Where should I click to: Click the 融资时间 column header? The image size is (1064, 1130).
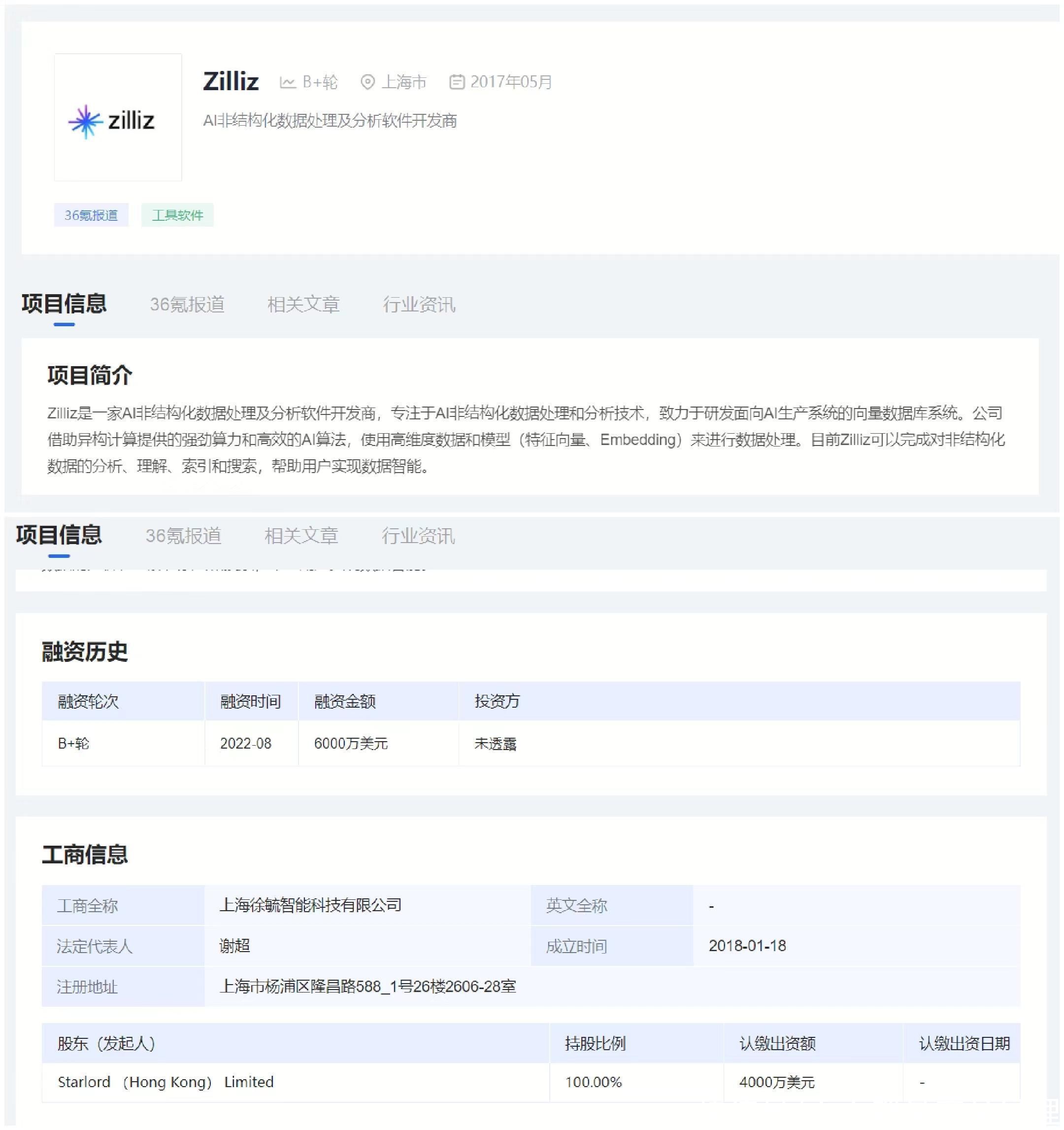tap(251, 701)
